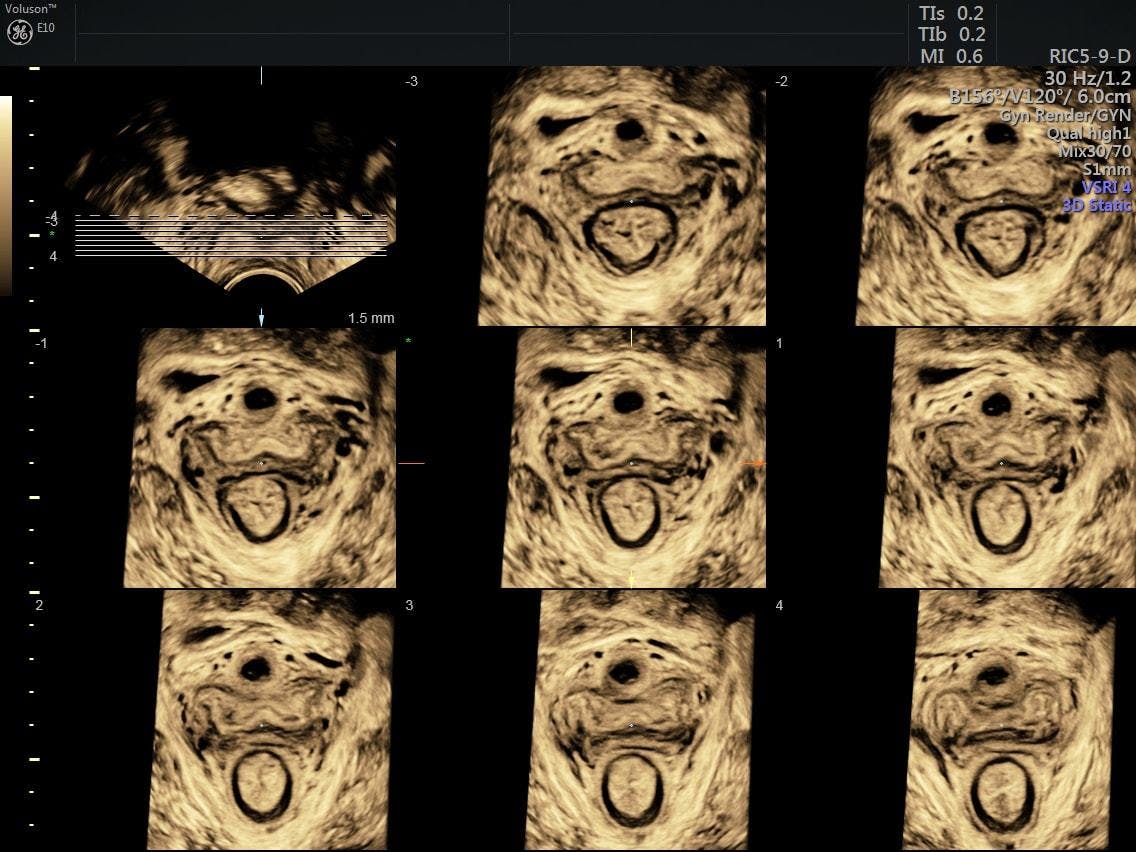Click the blue down arrow below reference image
The image size is (1136, 852).
(x=262, y=318)
